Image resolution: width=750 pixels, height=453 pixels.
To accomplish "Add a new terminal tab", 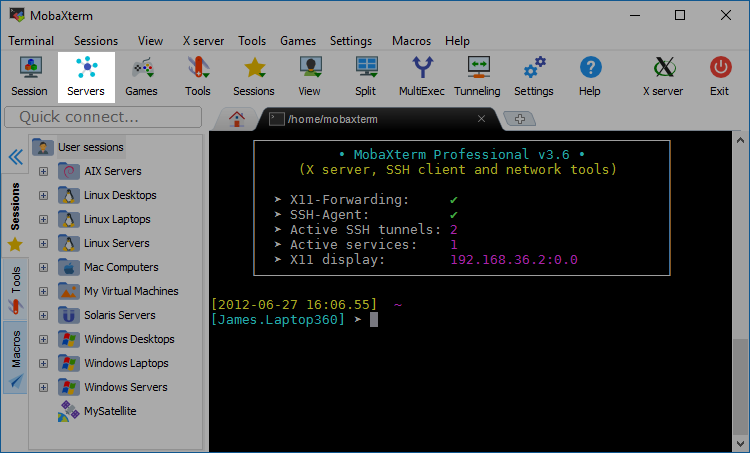I will click(518, 119).
